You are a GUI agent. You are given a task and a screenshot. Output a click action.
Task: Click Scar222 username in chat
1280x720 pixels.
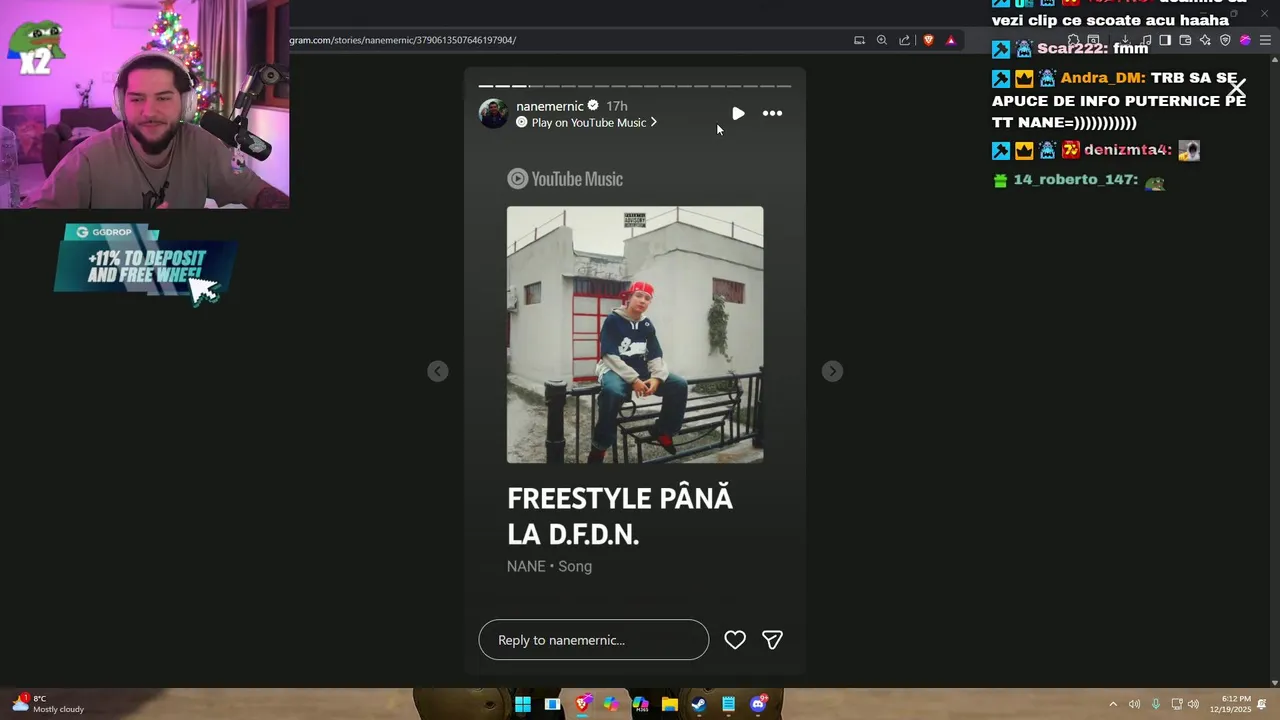click(x=1072, y=48)
